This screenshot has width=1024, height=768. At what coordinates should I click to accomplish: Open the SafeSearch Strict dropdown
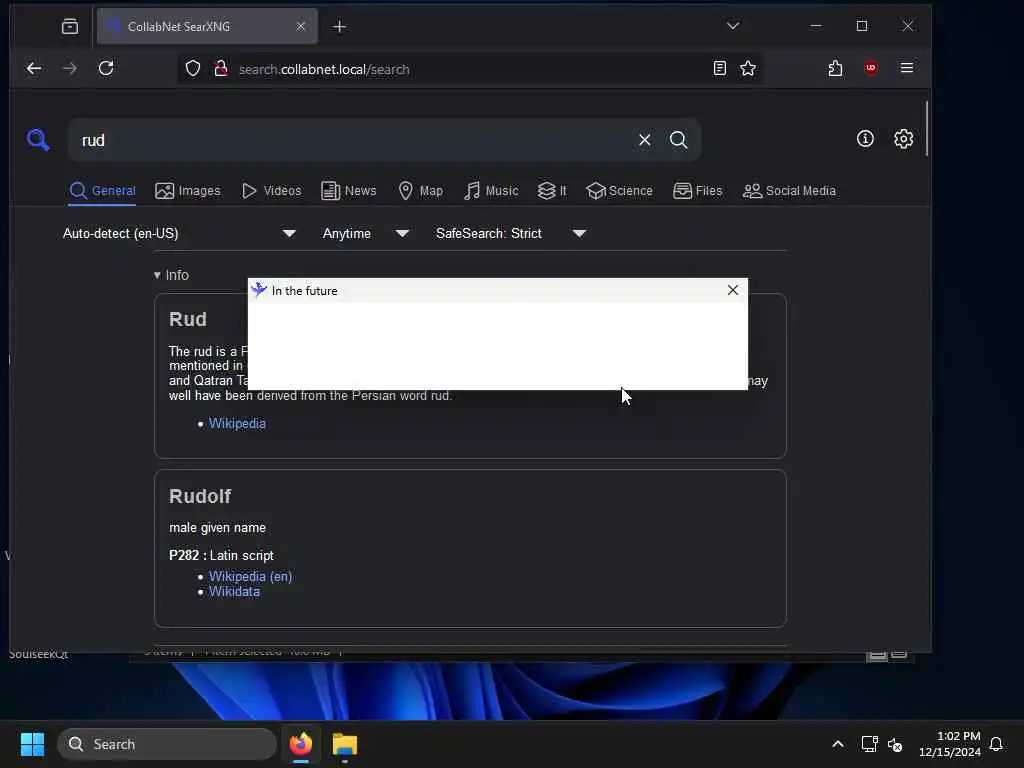(x=511, y=233)
